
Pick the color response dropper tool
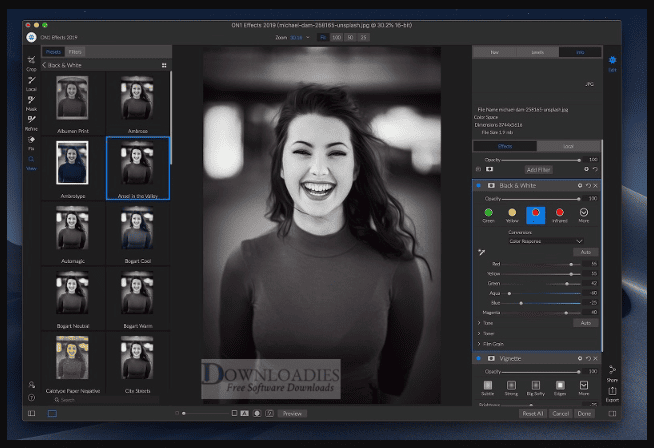(481, 252)
